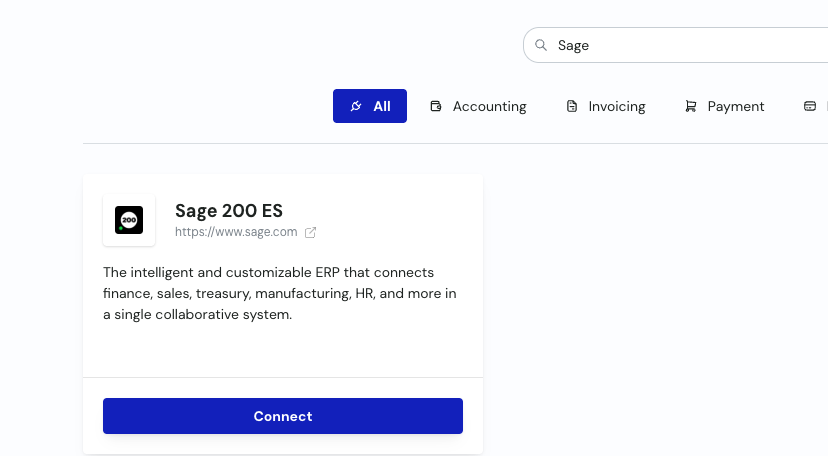Screen dimensions: 828x456
Task: Click the plug icon in All tab
Action: (356, 106)
